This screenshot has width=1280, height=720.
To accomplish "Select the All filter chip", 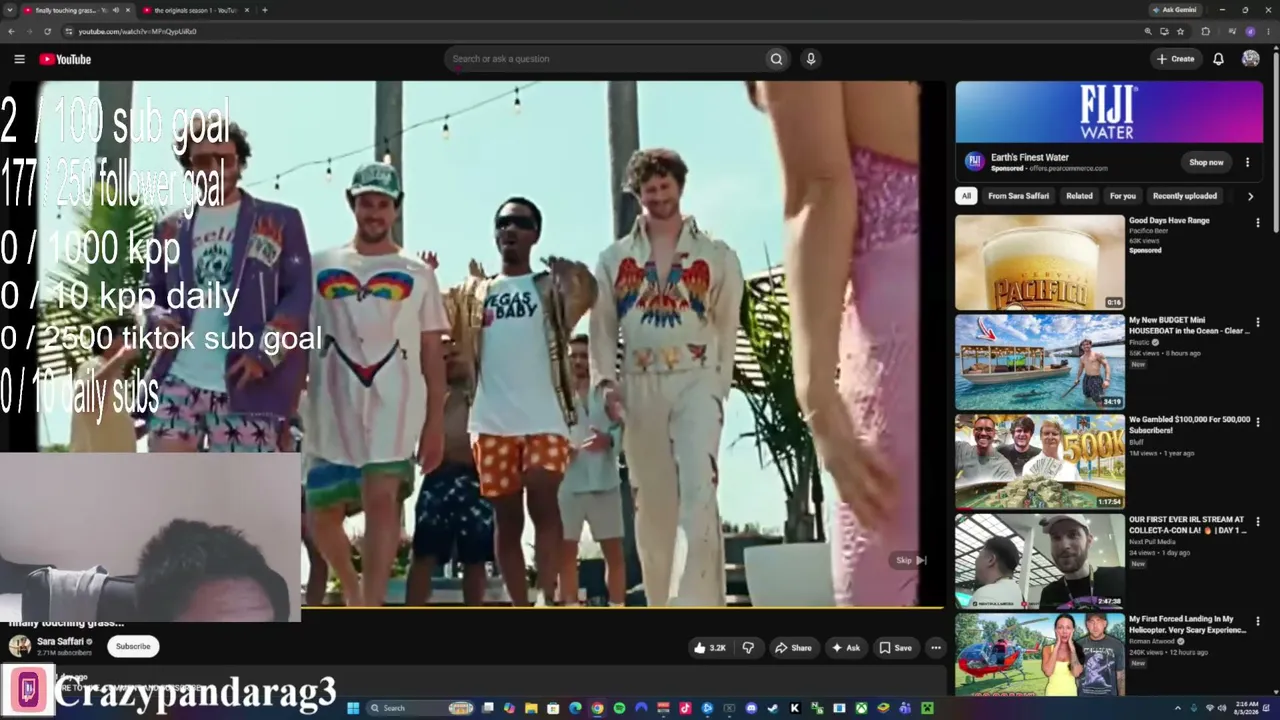I will (x=966, y=196).
